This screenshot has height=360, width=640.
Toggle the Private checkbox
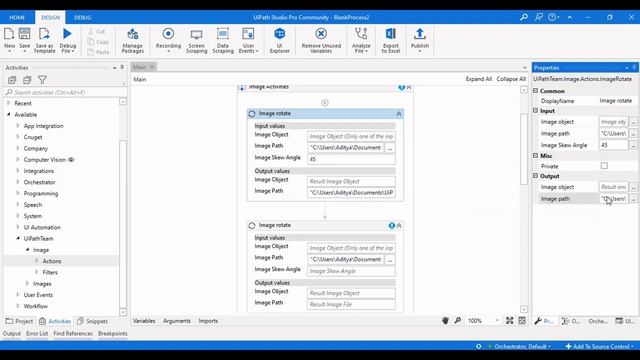click(604, 166)
